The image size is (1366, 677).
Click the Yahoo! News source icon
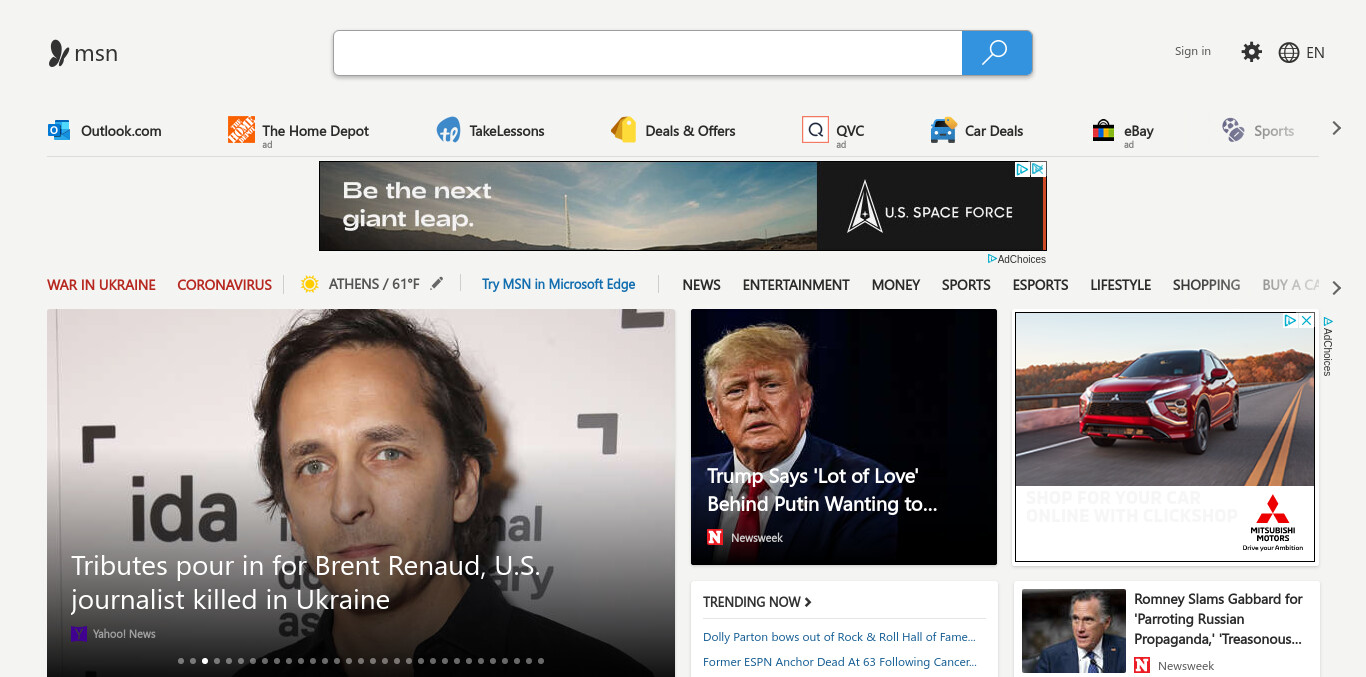pyautogui.click(x=79, y=633)
